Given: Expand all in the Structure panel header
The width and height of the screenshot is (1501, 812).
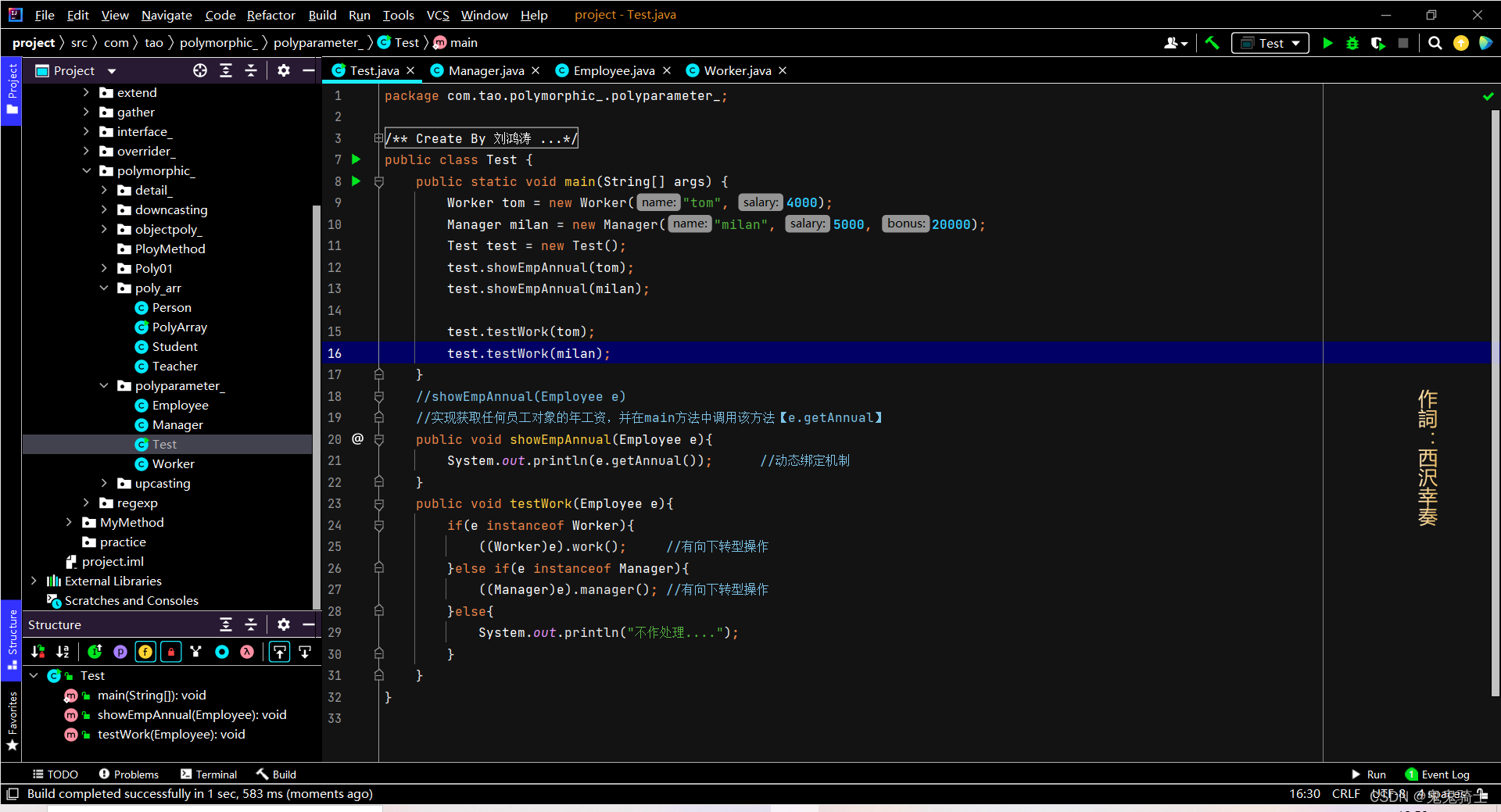Looking at the screenshot, I should coord(226,624).
